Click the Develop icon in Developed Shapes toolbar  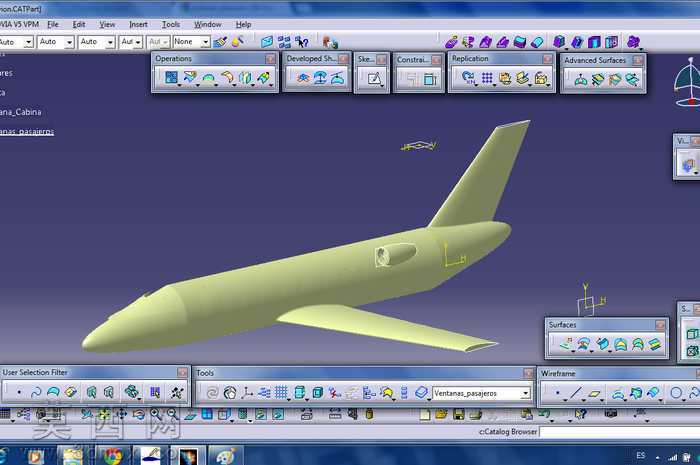[x=338, y=78]
